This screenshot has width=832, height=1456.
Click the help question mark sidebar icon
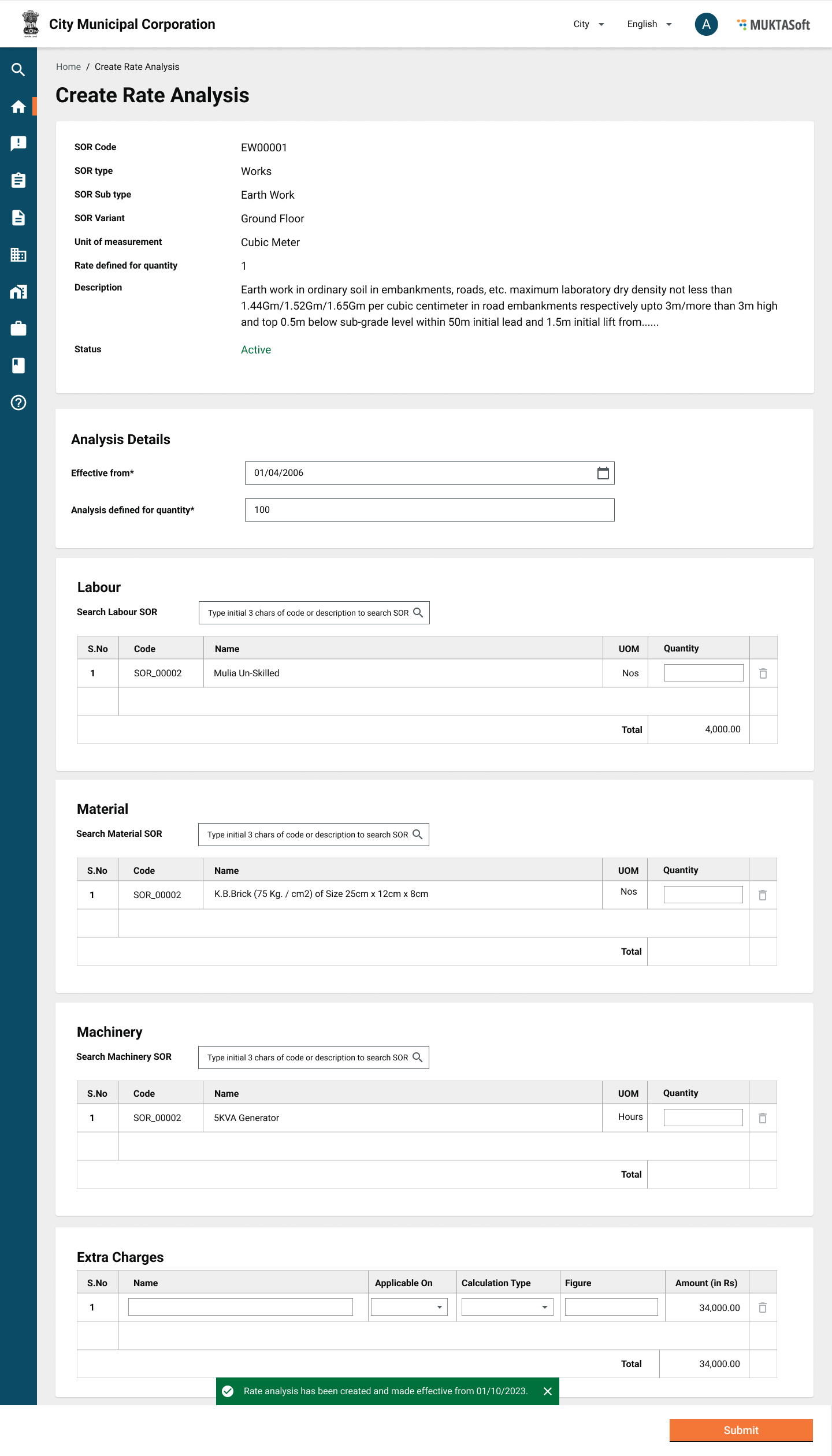click(x=18, y=403)
